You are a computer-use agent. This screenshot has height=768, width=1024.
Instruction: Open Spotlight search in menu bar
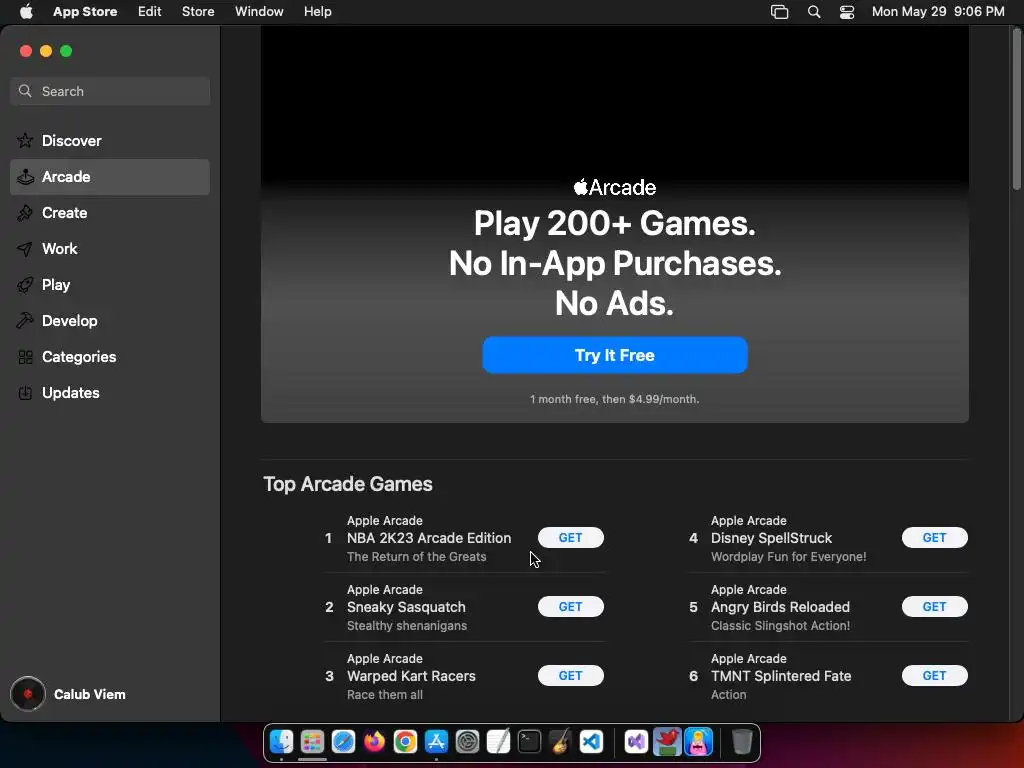(814, 12)
